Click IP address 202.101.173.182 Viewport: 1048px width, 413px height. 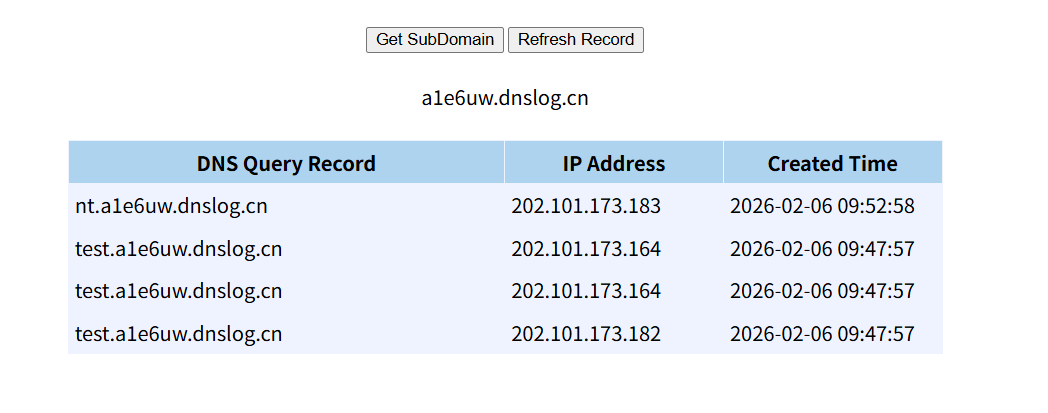(586, 334)
